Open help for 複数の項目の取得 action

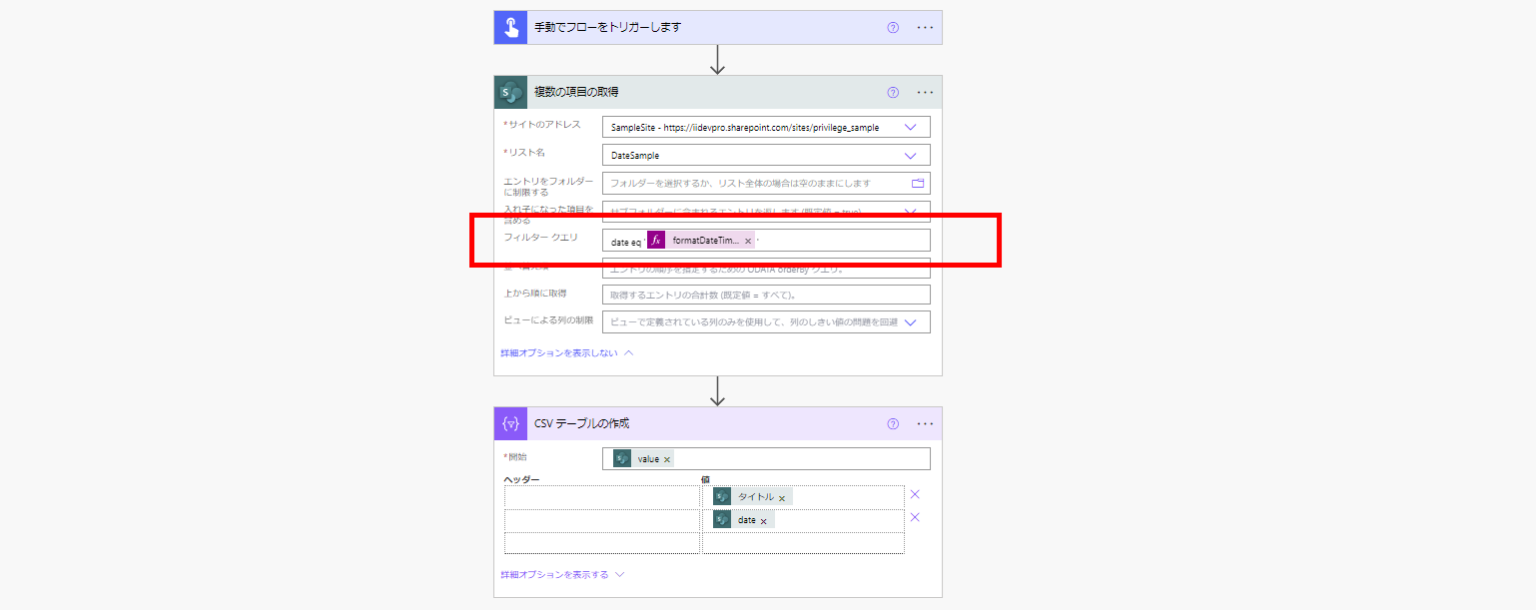click(x=891, y=91)
